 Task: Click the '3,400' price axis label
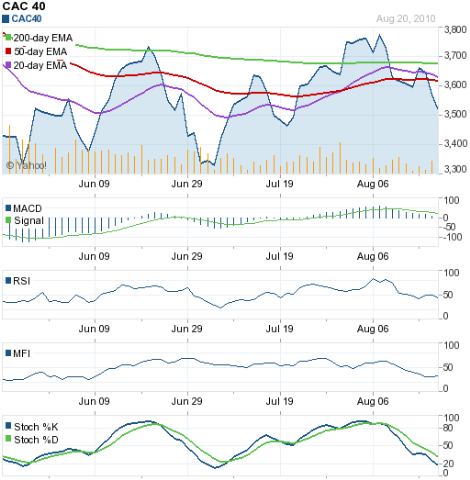coord(455,144)
